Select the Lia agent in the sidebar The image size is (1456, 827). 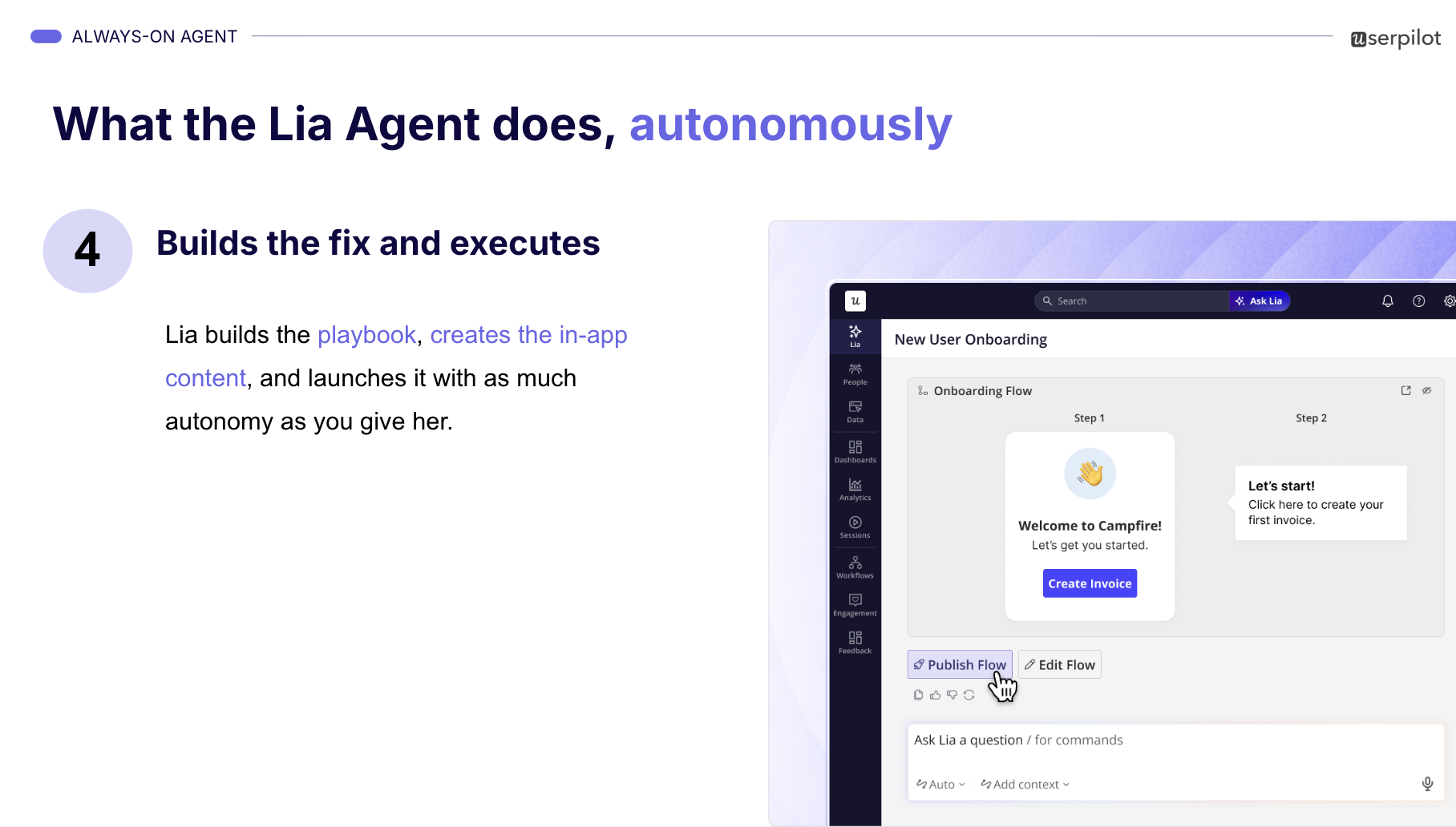point(855,337)
